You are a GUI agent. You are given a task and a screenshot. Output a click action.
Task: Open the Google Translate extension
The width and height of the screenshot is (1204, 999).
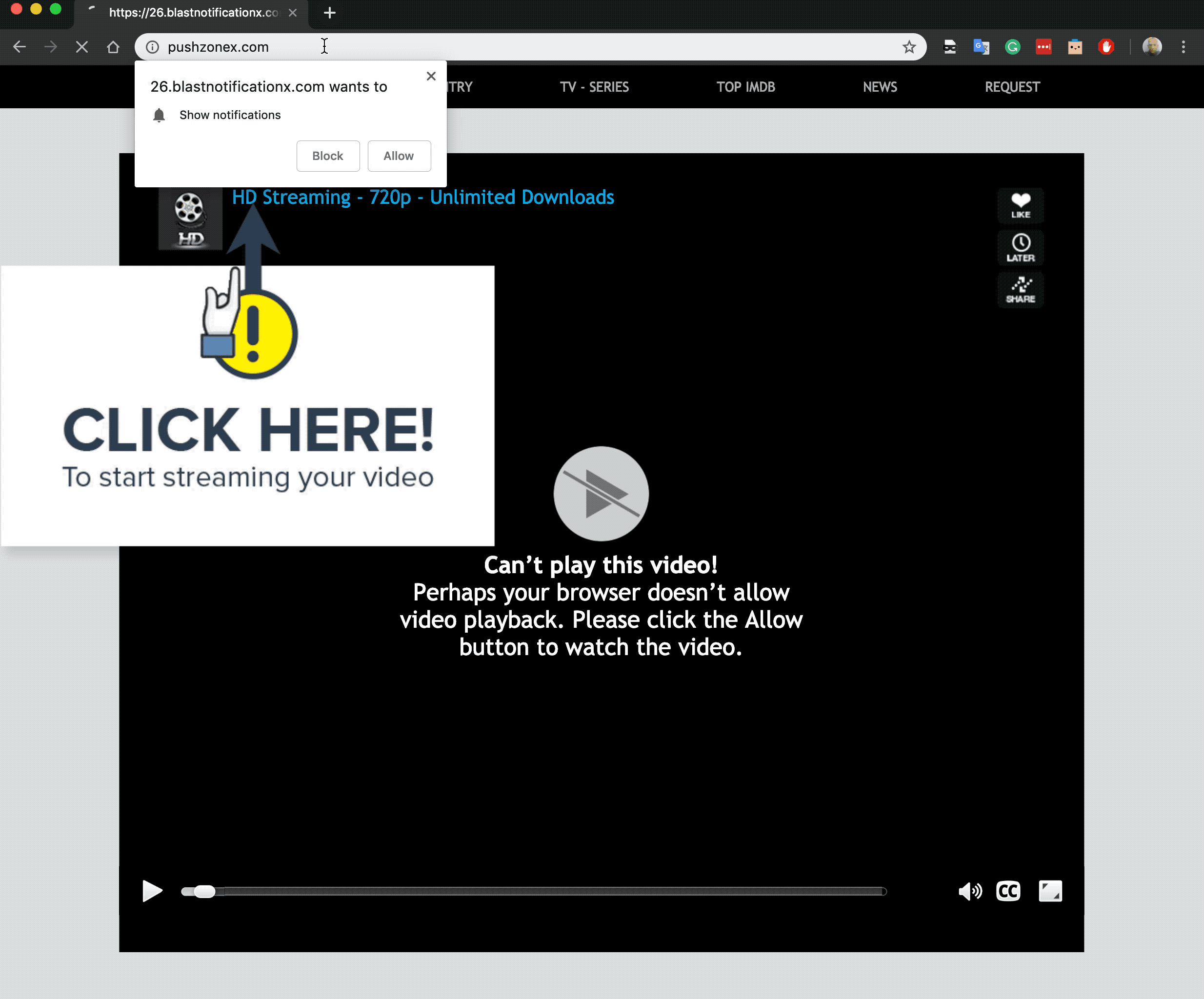click(981, 47)
